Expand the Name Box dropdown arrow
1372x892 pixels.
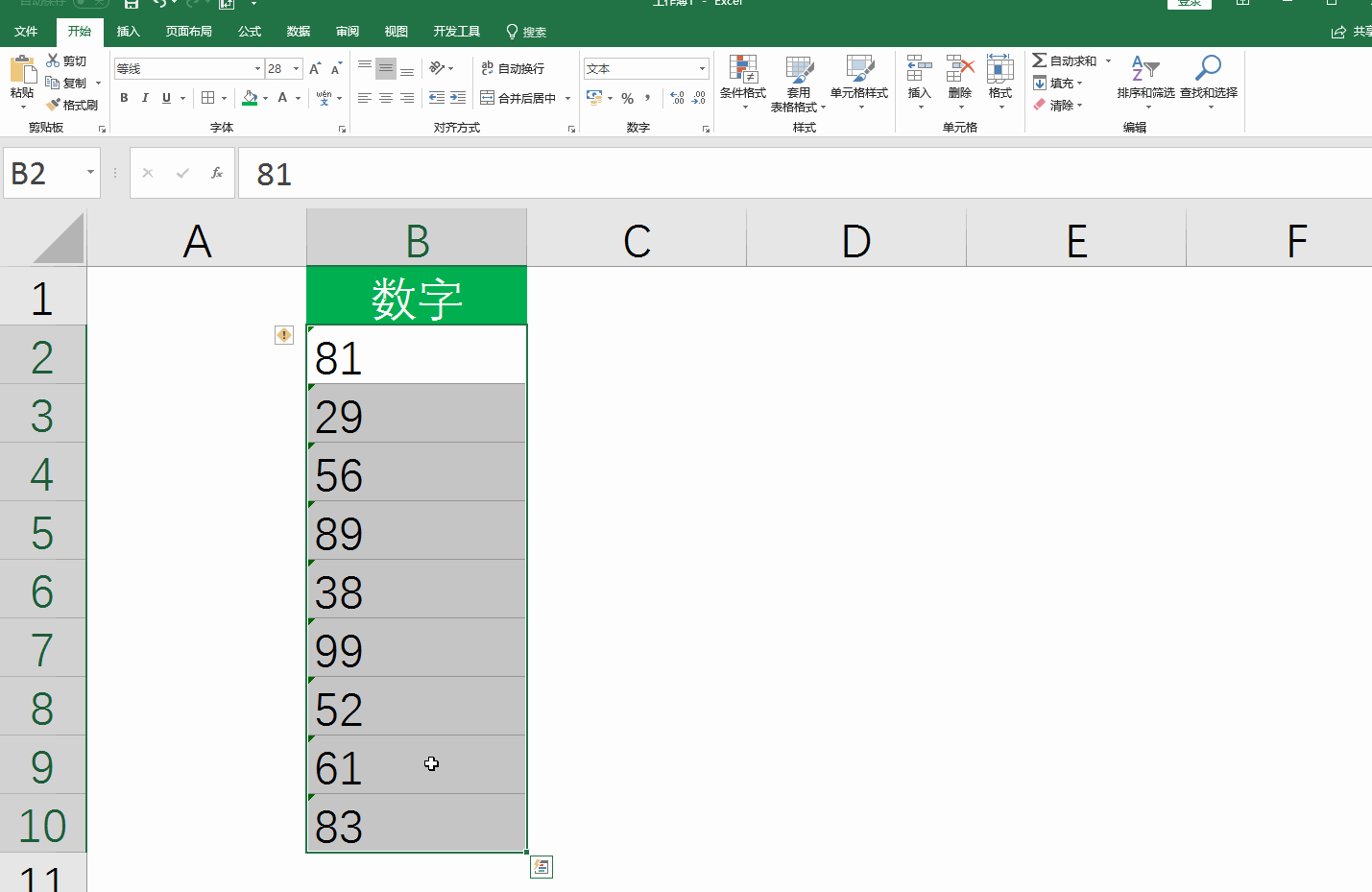(90, 173)
